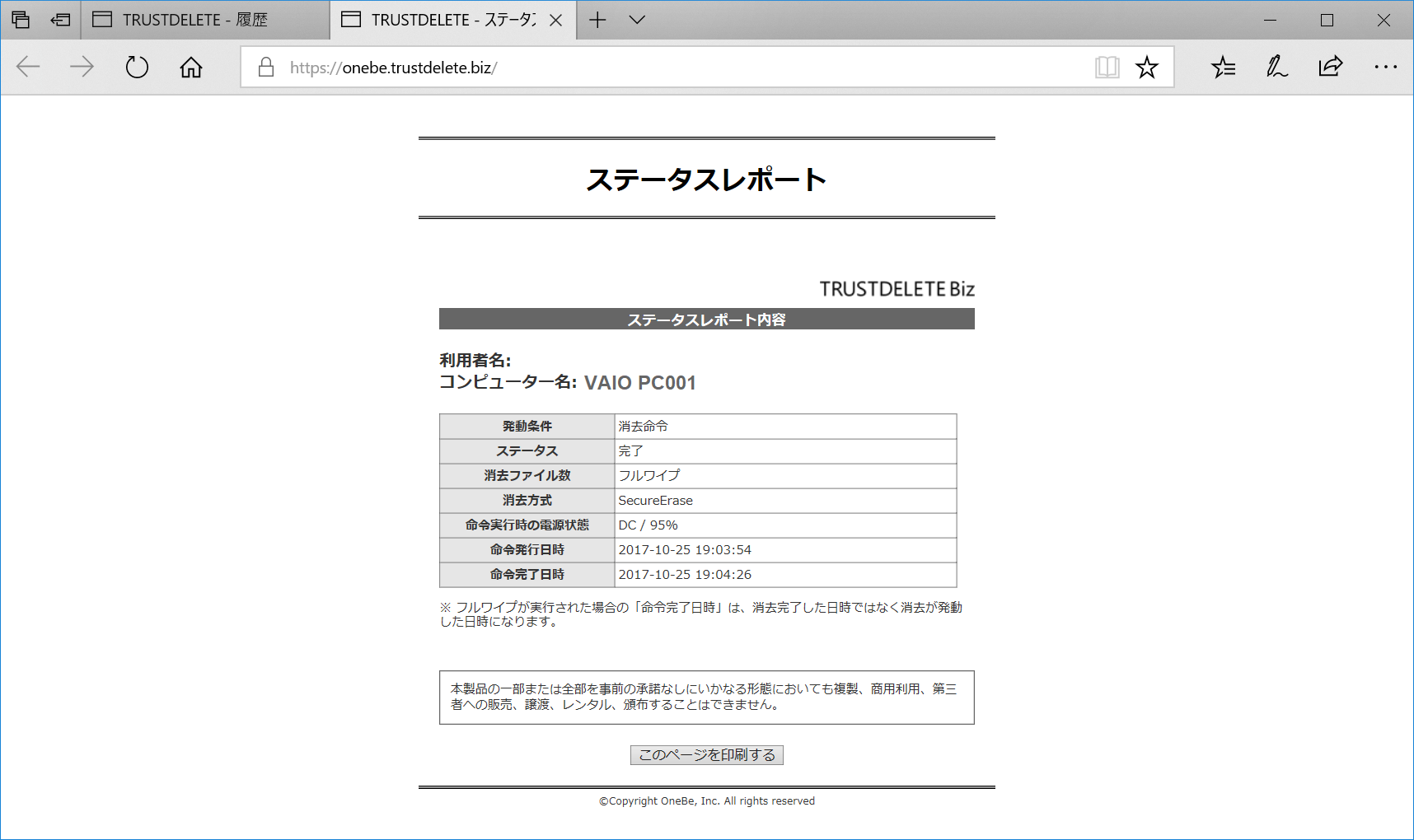Click the DC / 95% power value
1414x840 pixels.
point(786,525)
